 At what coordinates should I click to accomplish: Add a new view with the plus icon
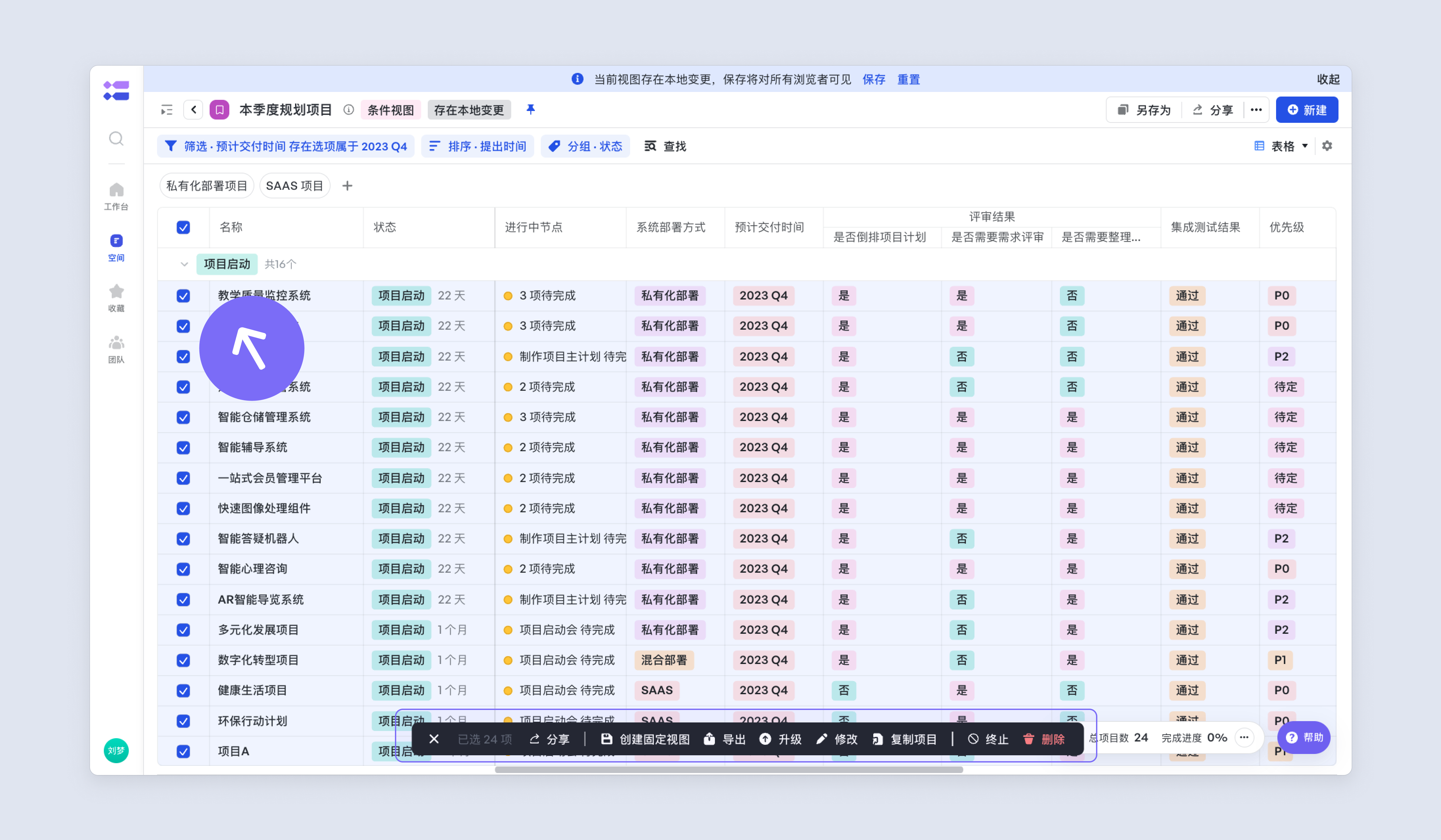pyautogui.click(x=347, y=186)
